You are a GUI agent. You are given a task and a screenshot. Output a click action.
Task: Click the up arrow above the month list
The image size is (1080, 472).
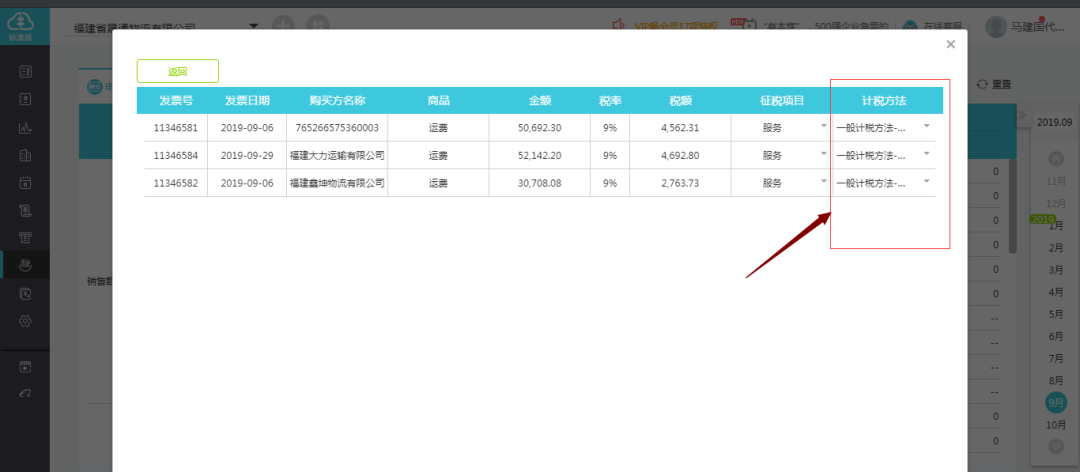(1056, 158)
